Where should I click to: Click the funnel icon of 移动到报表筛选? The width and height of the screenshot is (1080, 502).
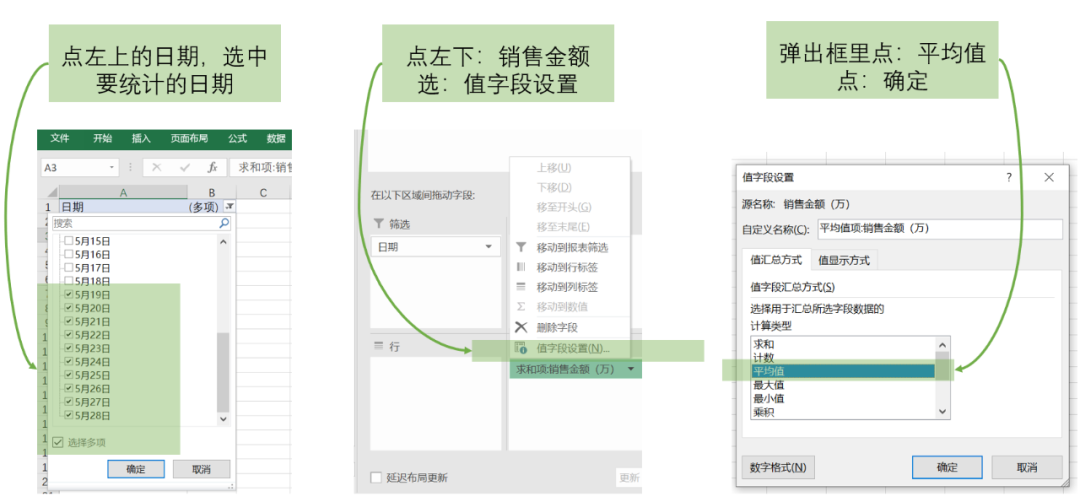point(521,247)
